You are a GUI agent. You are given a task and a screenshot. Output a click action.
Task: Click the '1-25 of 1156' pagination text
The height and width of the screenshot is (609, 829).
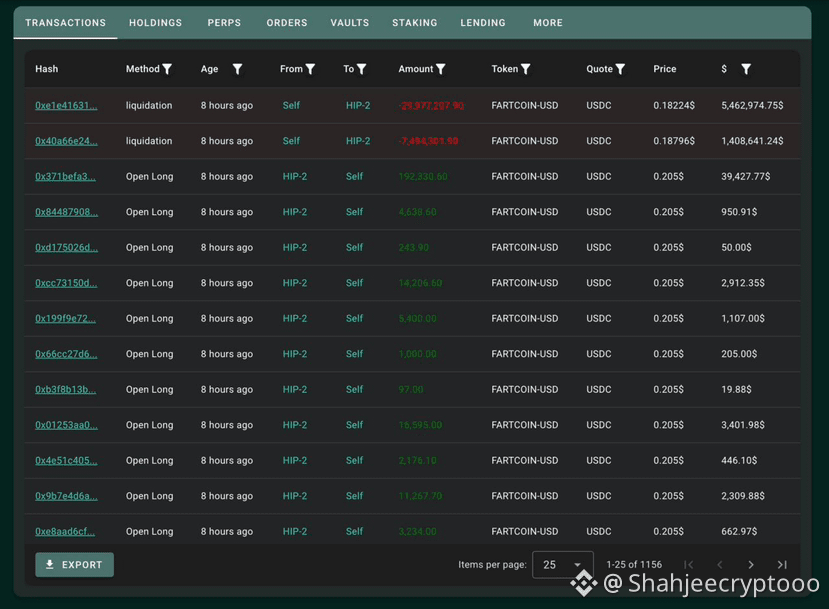pos(634,565)
